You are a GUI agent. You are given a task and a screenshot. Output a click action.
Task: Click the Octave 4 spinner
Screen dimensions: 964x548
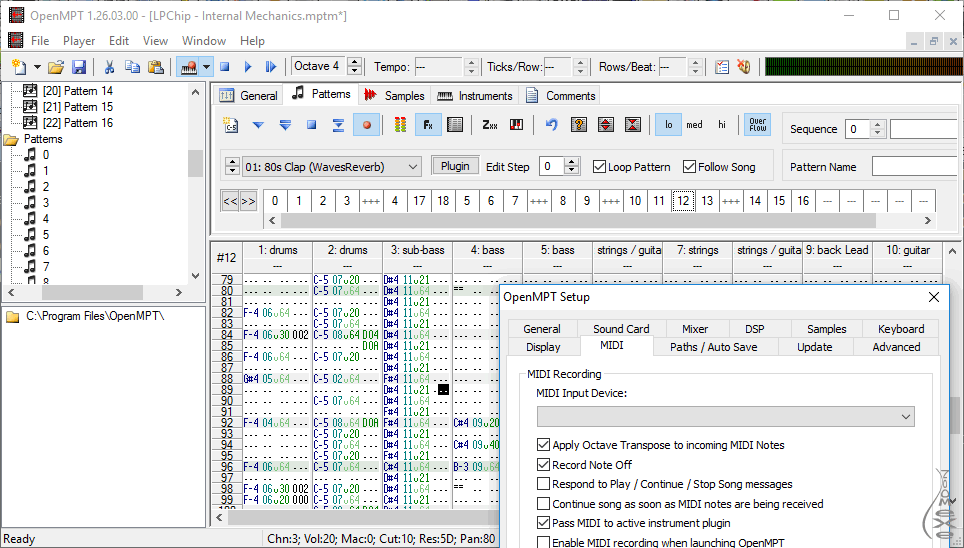pyautogui.click(x=354, y=66)
